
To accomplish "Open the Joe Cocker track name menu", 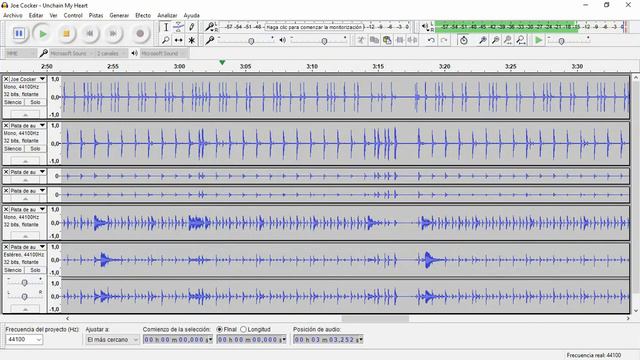I will [x=28, y=79].
